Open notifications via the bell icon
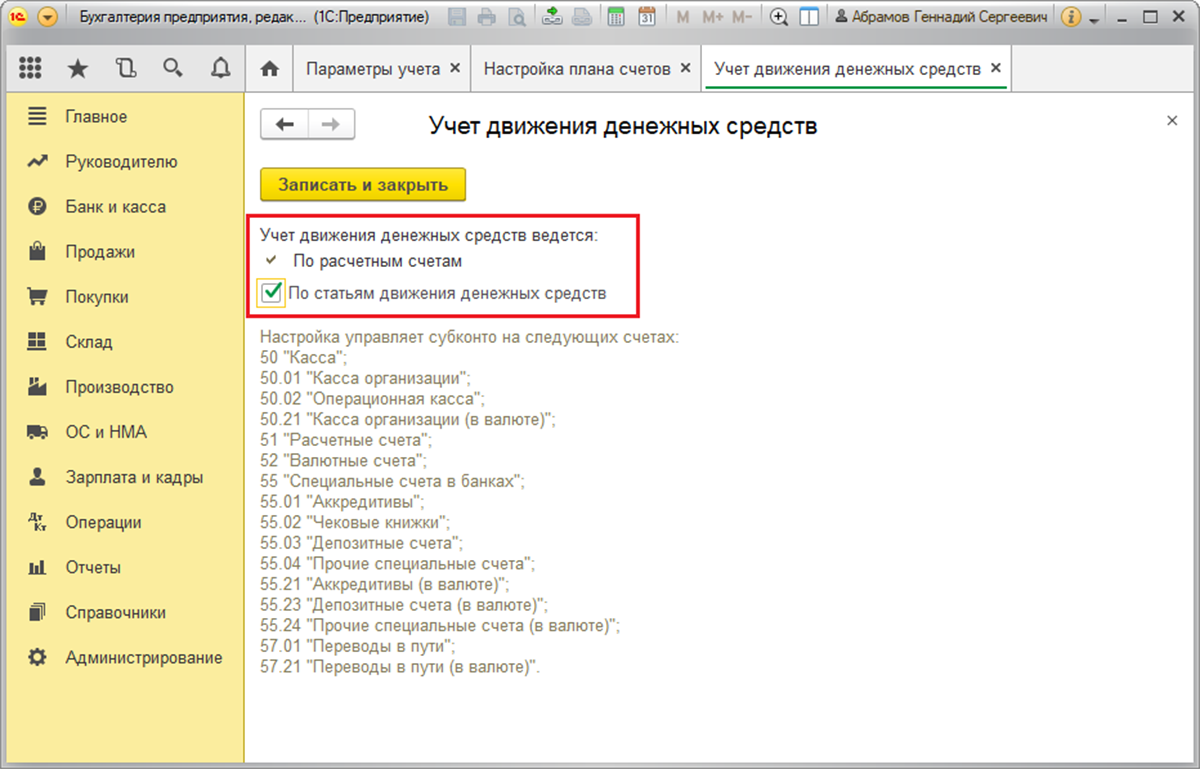This screenshot has height=769, width=1200. tap(219, 68)
